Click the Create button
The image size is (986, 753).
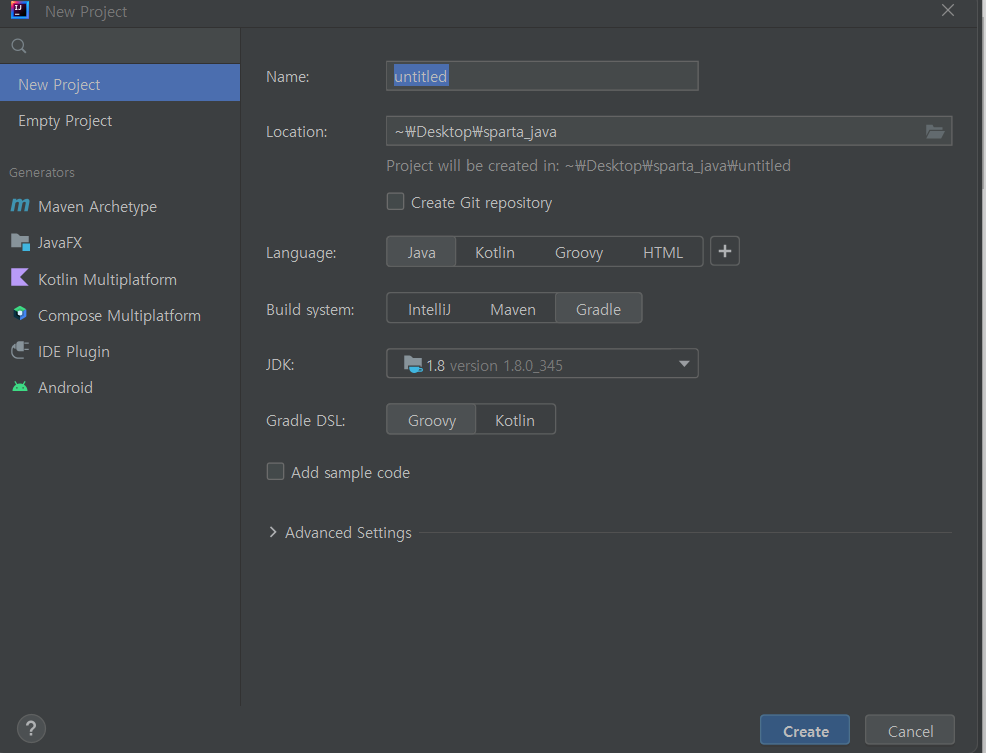[x=804, y=730]
